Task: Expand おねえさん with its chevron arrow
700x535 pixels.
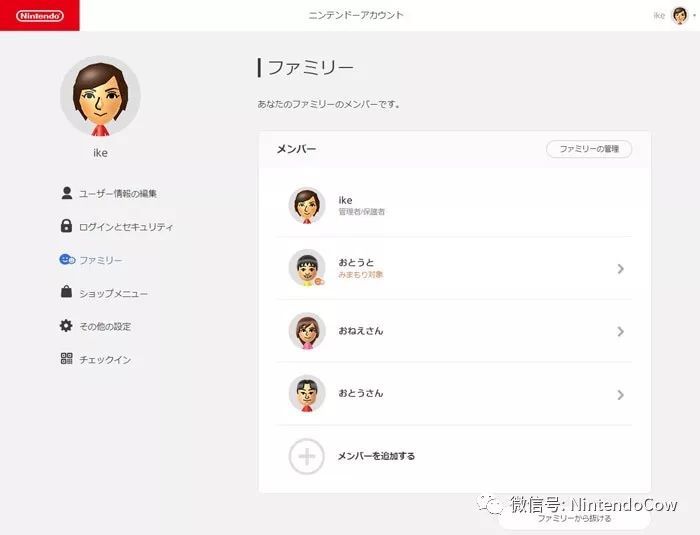Action: click(621, 331)
